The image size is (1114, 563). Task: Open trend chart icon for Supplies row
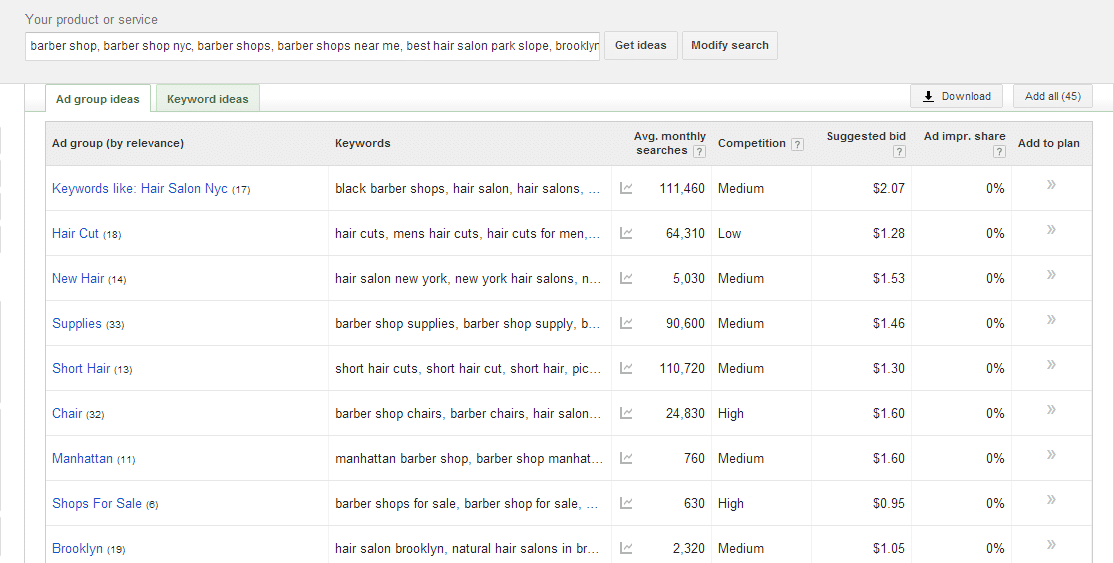pyautogui.click(x=626, y=323)
